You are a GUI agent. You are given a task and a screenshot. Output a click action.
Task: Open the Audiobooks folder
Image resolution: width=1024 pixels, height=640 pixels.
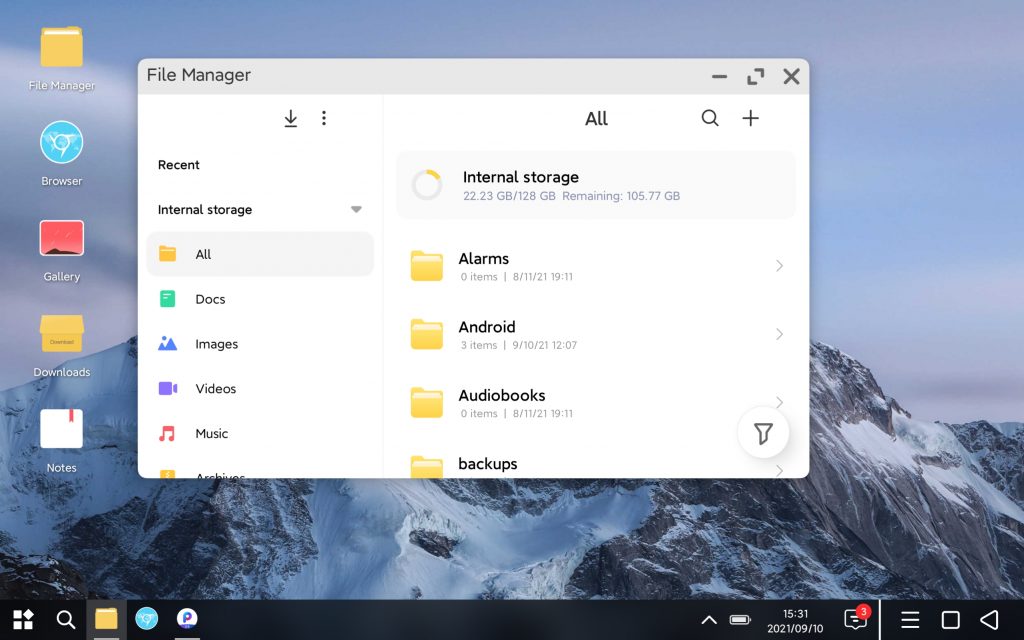501,396
